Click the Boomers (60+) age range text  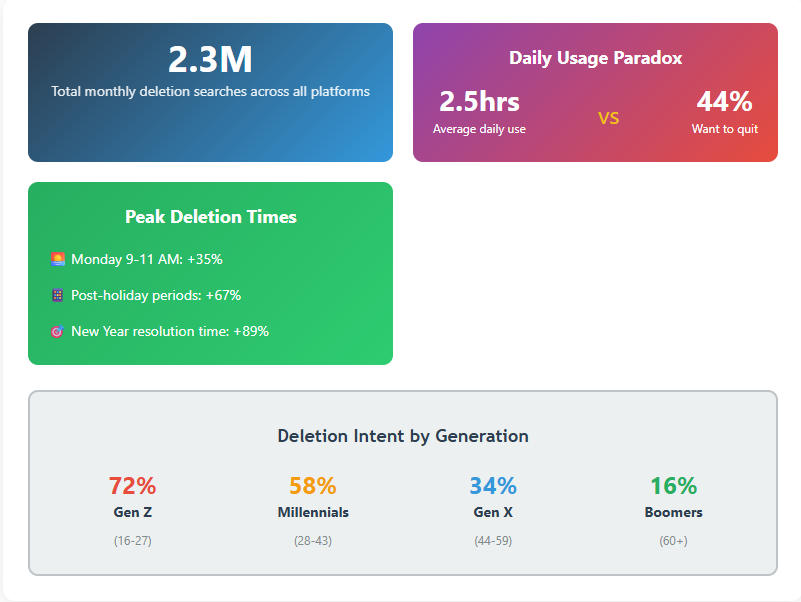[673, 540]
